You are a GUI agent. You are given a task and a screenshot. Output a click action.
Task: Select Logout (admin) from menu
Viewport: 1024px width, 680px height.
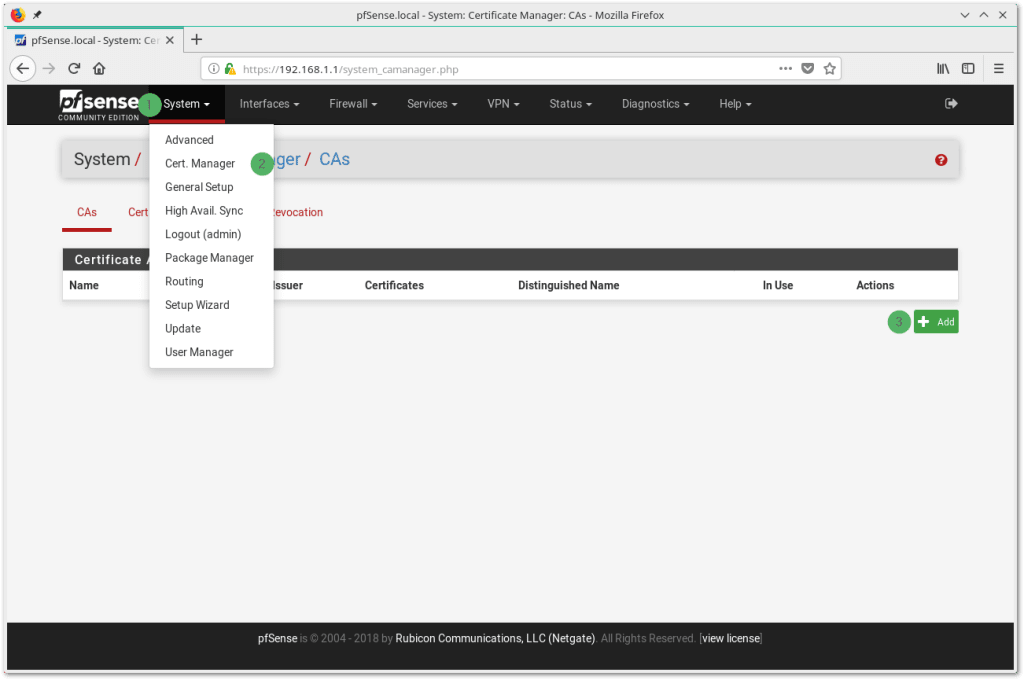click(211, 234)
